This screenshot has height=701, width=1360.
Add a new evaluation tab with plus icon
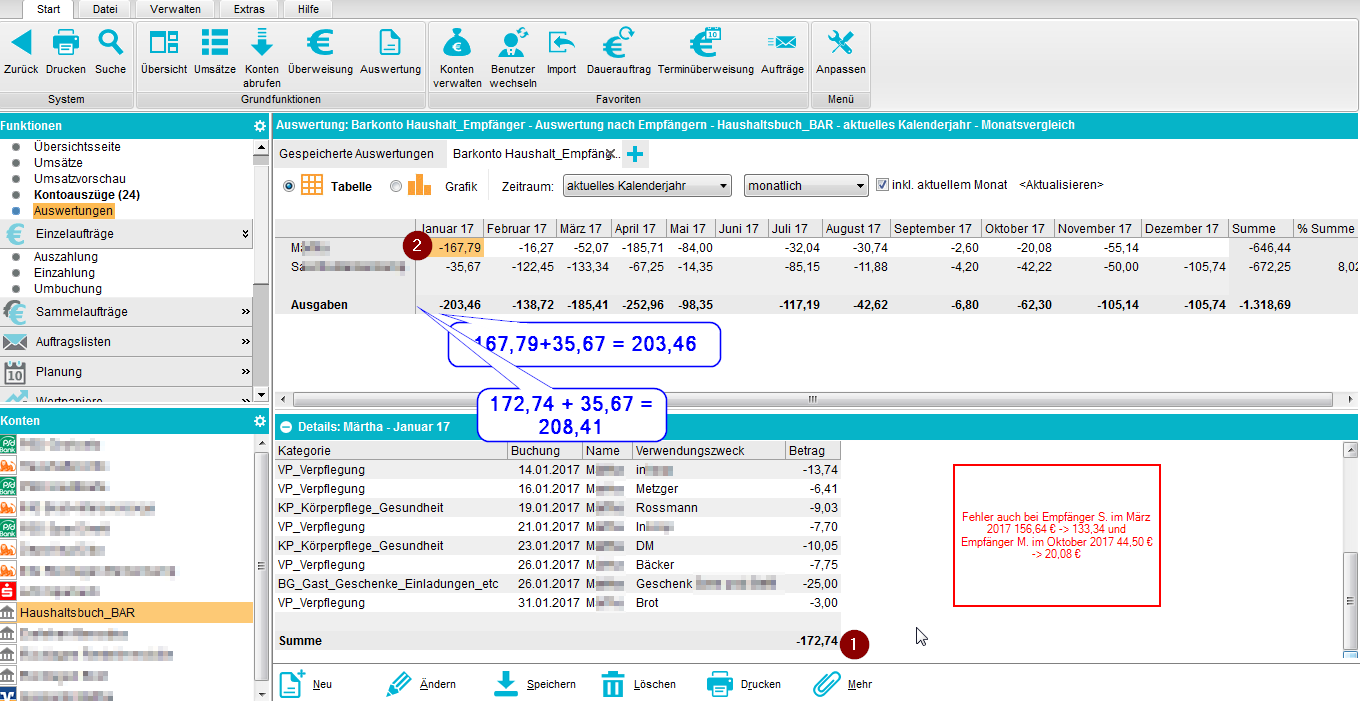pyautogui.click(x=635, y=154)
